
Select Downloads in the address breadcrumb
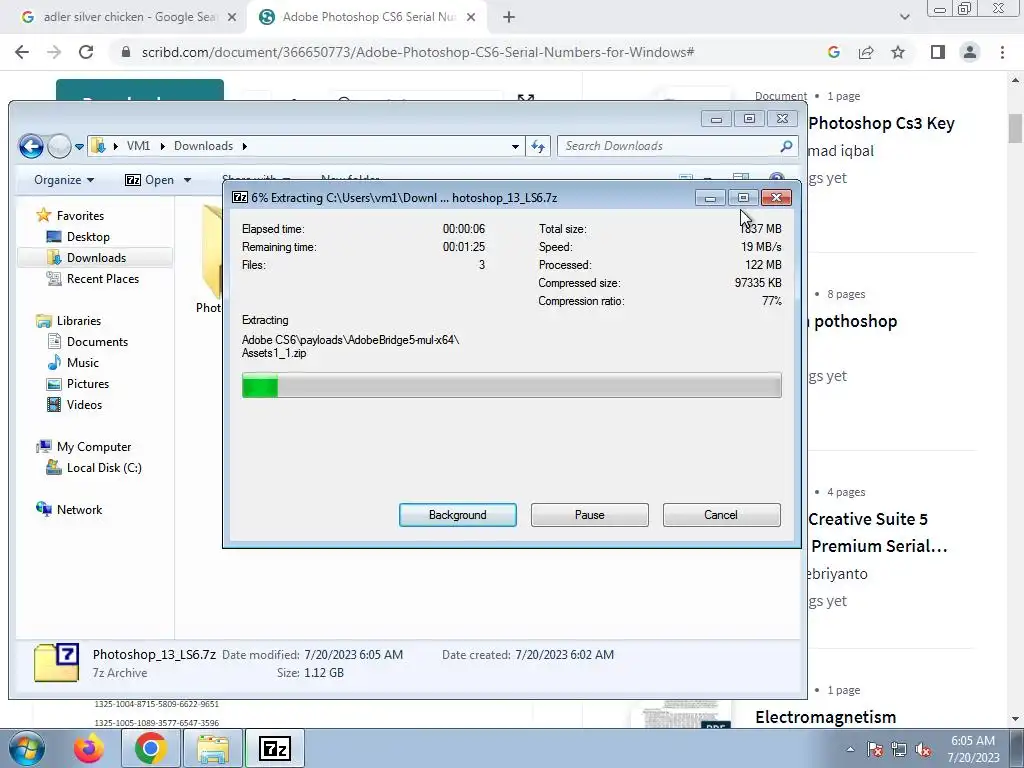pyautogui.click(x=203, y=146)
